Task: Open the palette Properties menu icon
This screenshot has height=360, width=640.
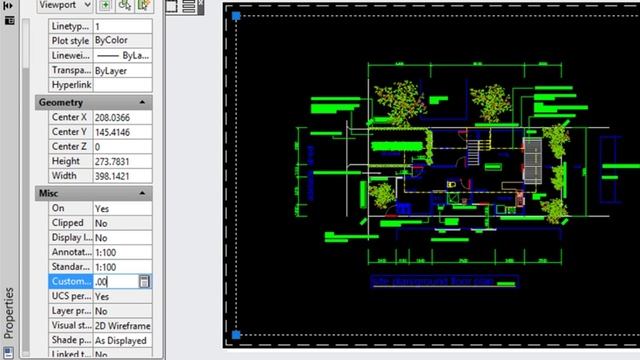Action: coord(9,20)
